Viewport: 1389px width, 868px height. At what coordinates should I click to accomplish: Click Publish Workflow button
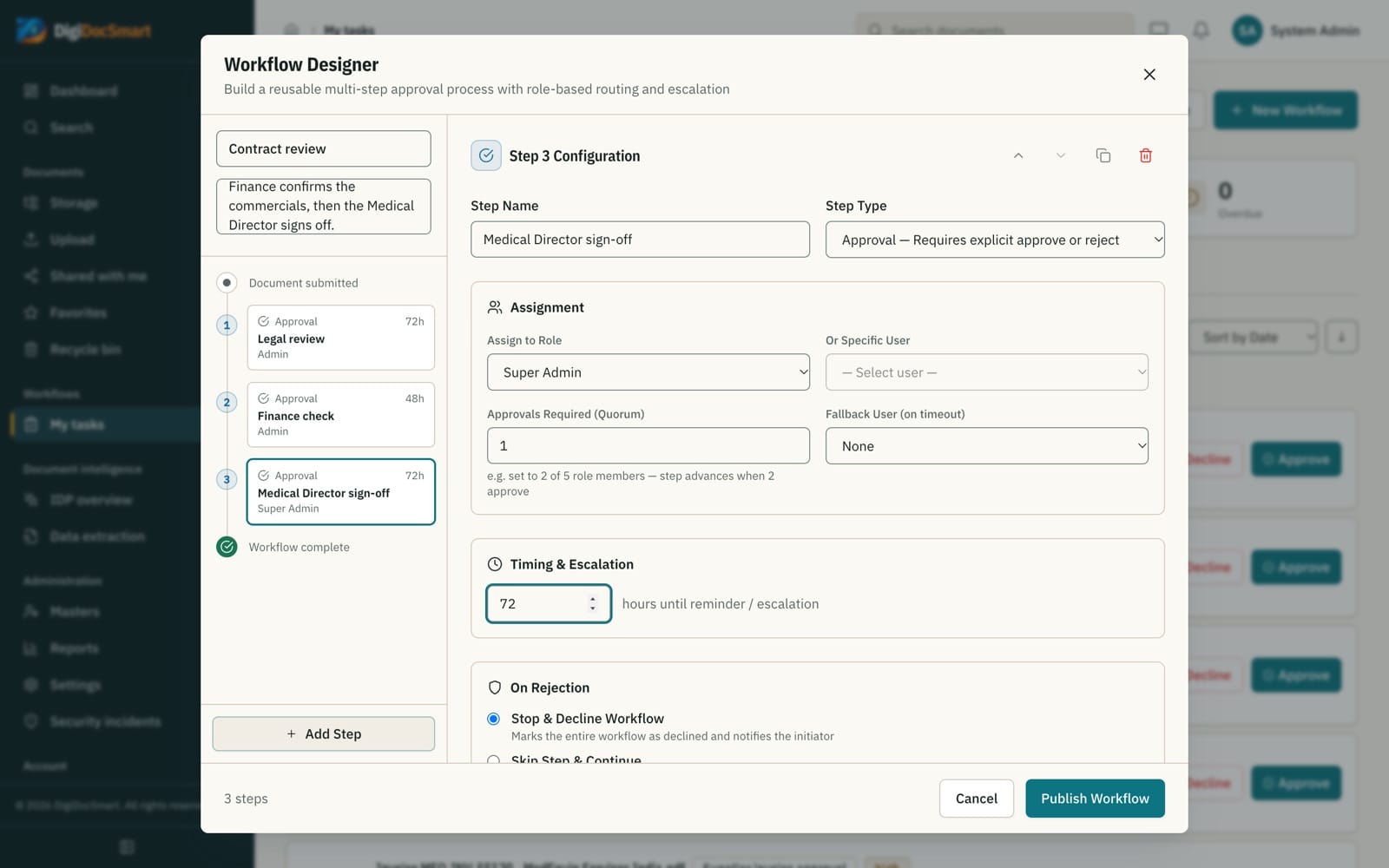coord(1095,799)
